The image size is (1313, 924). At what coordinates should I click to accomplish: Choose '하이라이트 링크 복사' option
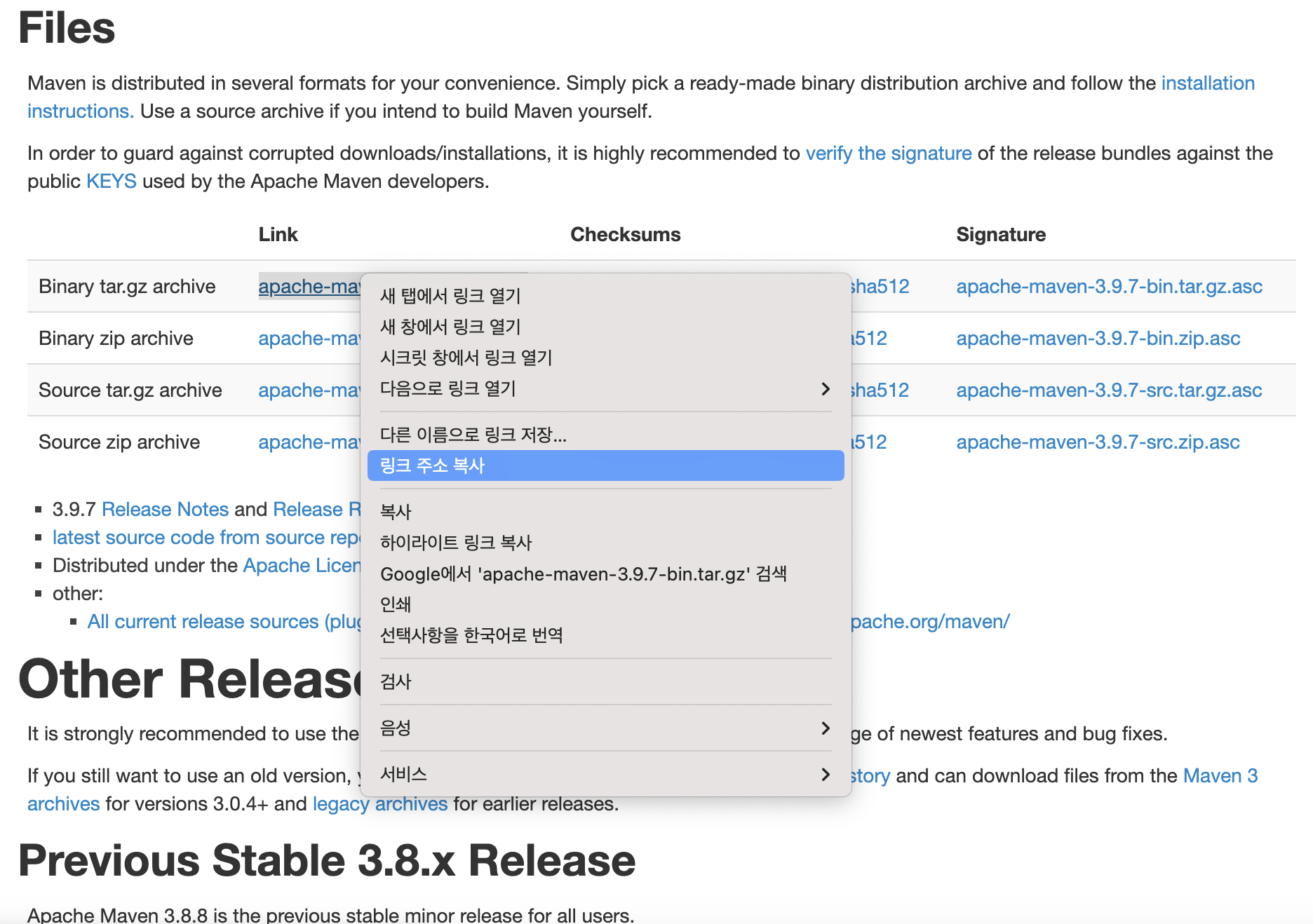(605, 543)
